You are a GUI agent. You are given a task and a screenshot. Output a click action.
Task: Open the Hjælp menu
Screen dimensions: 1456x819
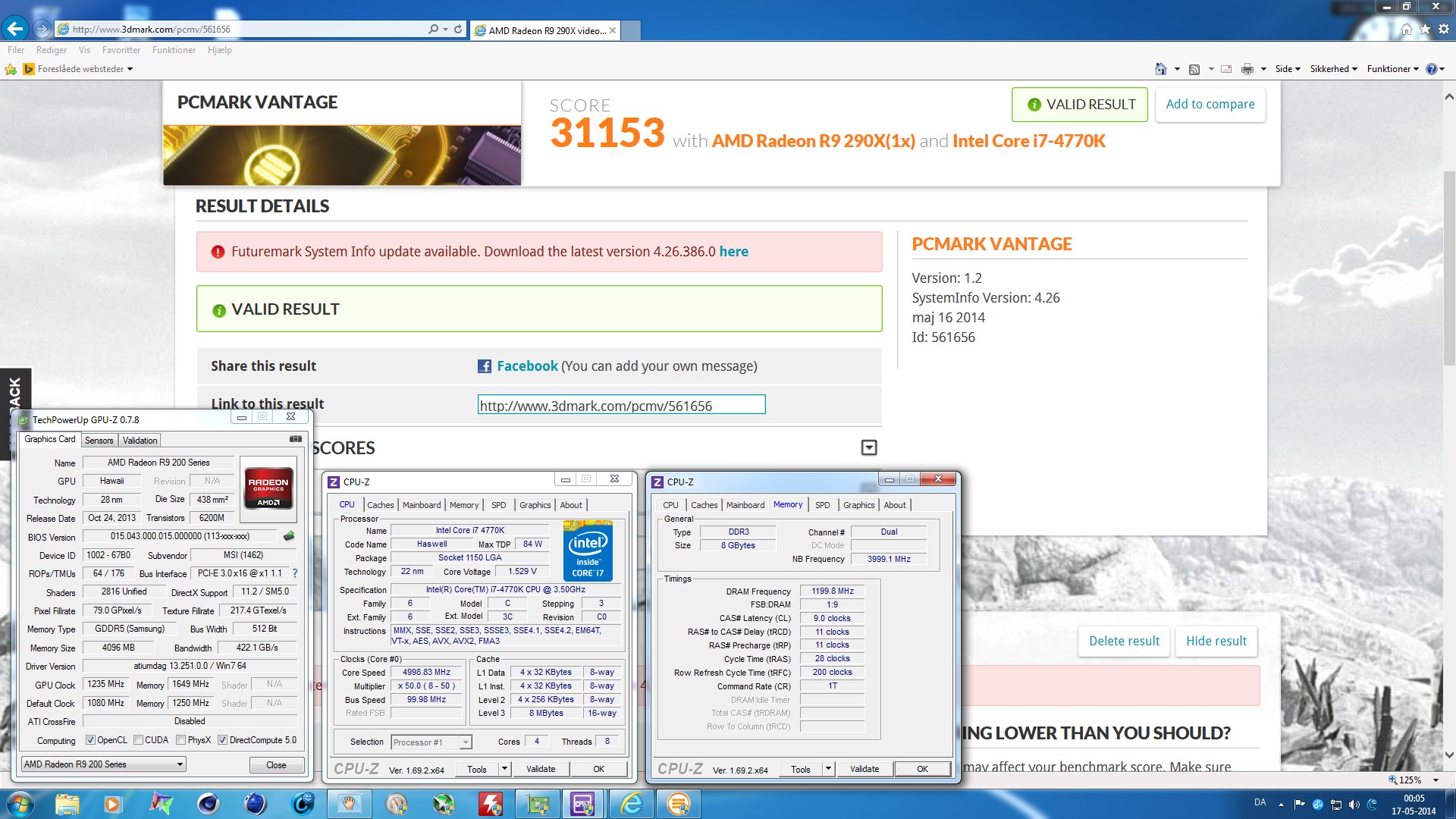point(220,50)
